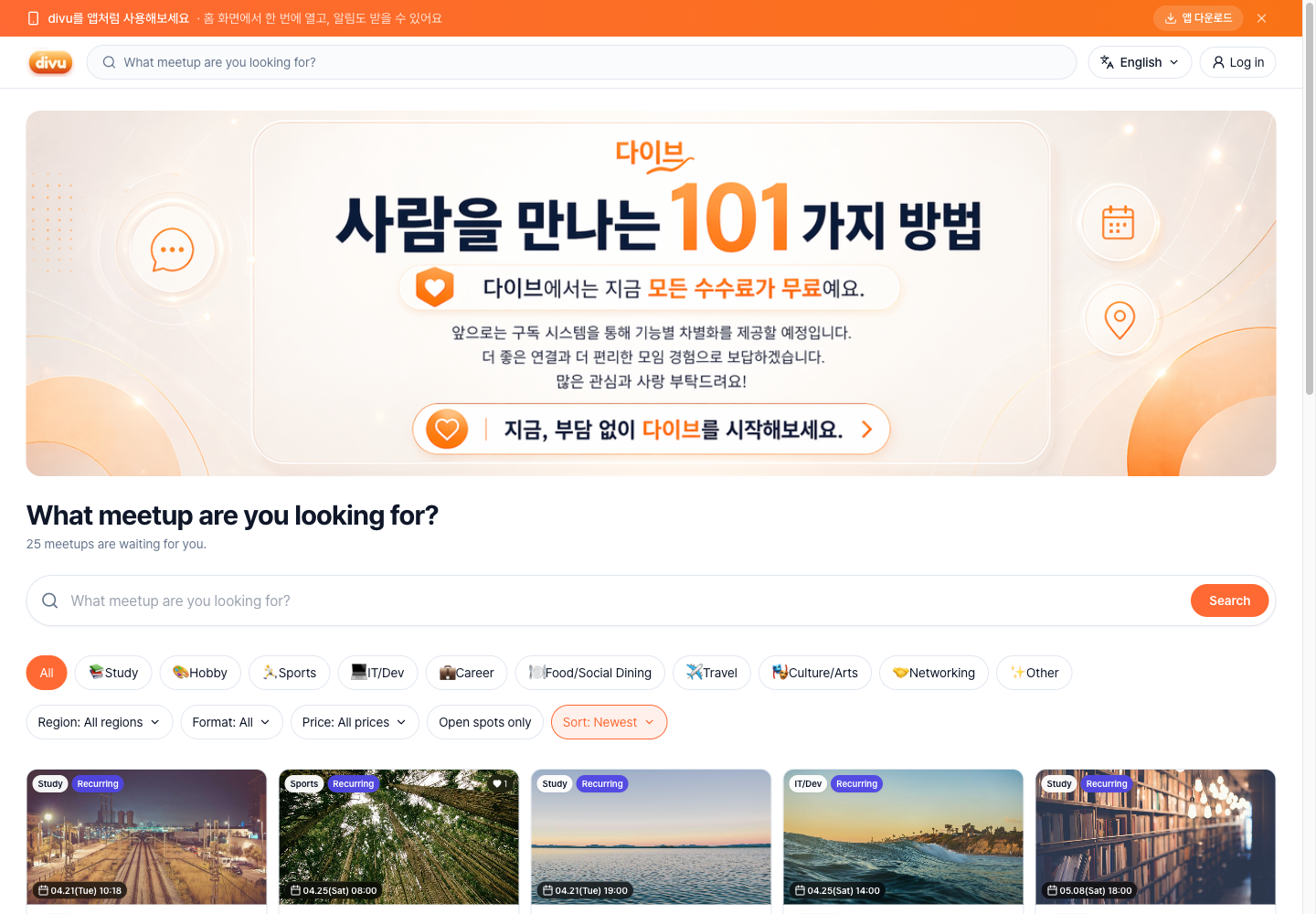Select the Hobby category filter
This screenshot has width=1316, height=914.
[x=200, y=673]
